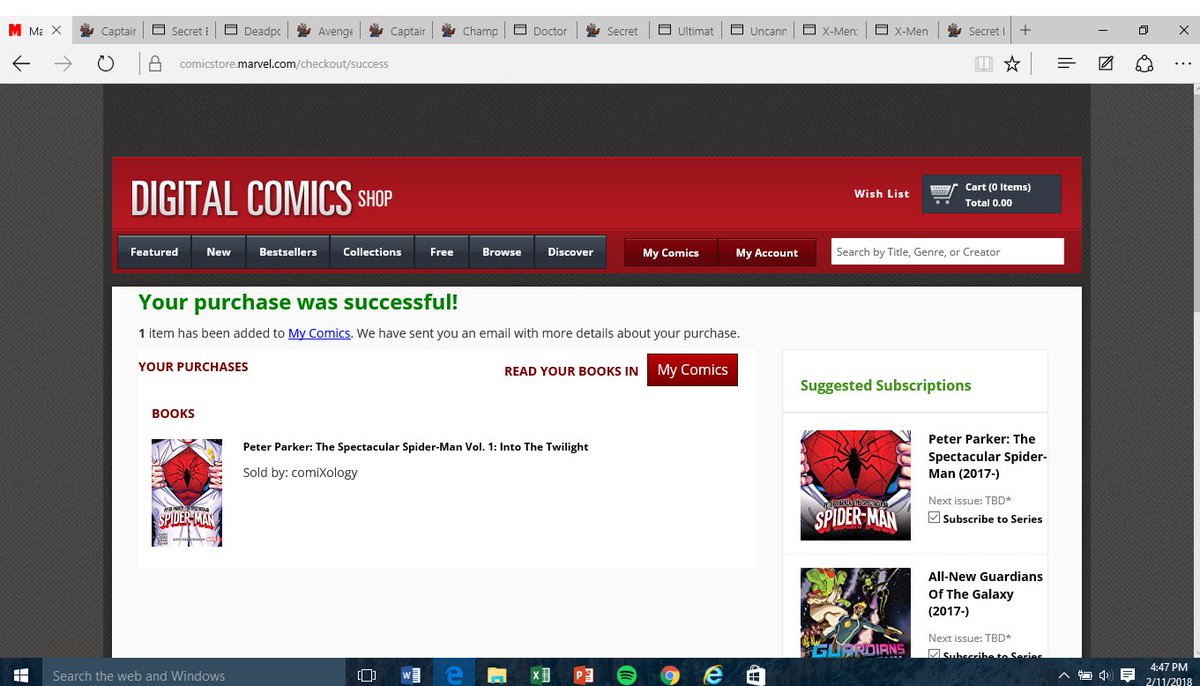Open Spotify from the taskbar

pos(627,675)
